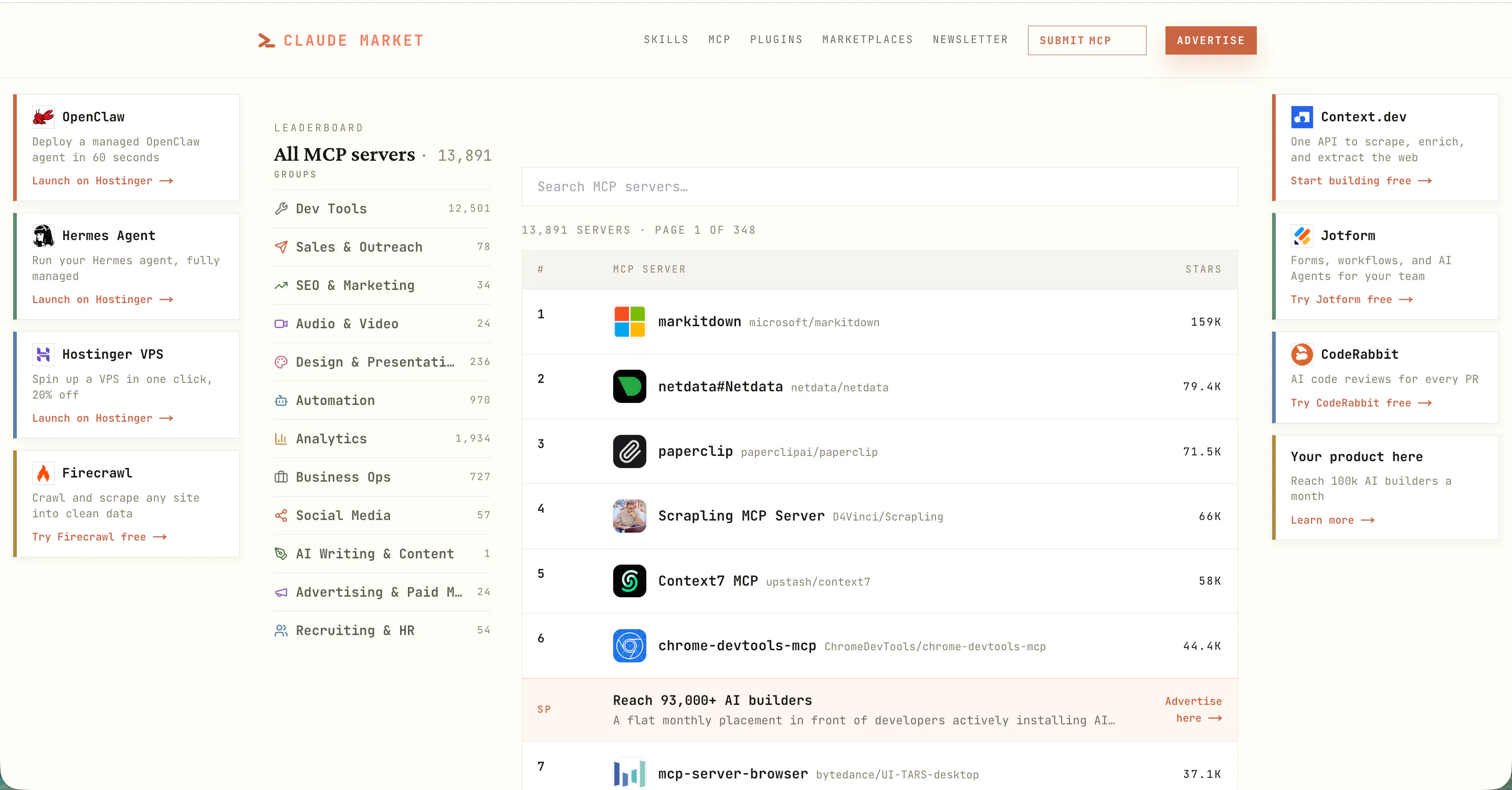The width and height of the screenshot is (1512, 790).
Task: Click the Advertising megaphone icon
Action: tap(281, 592)
